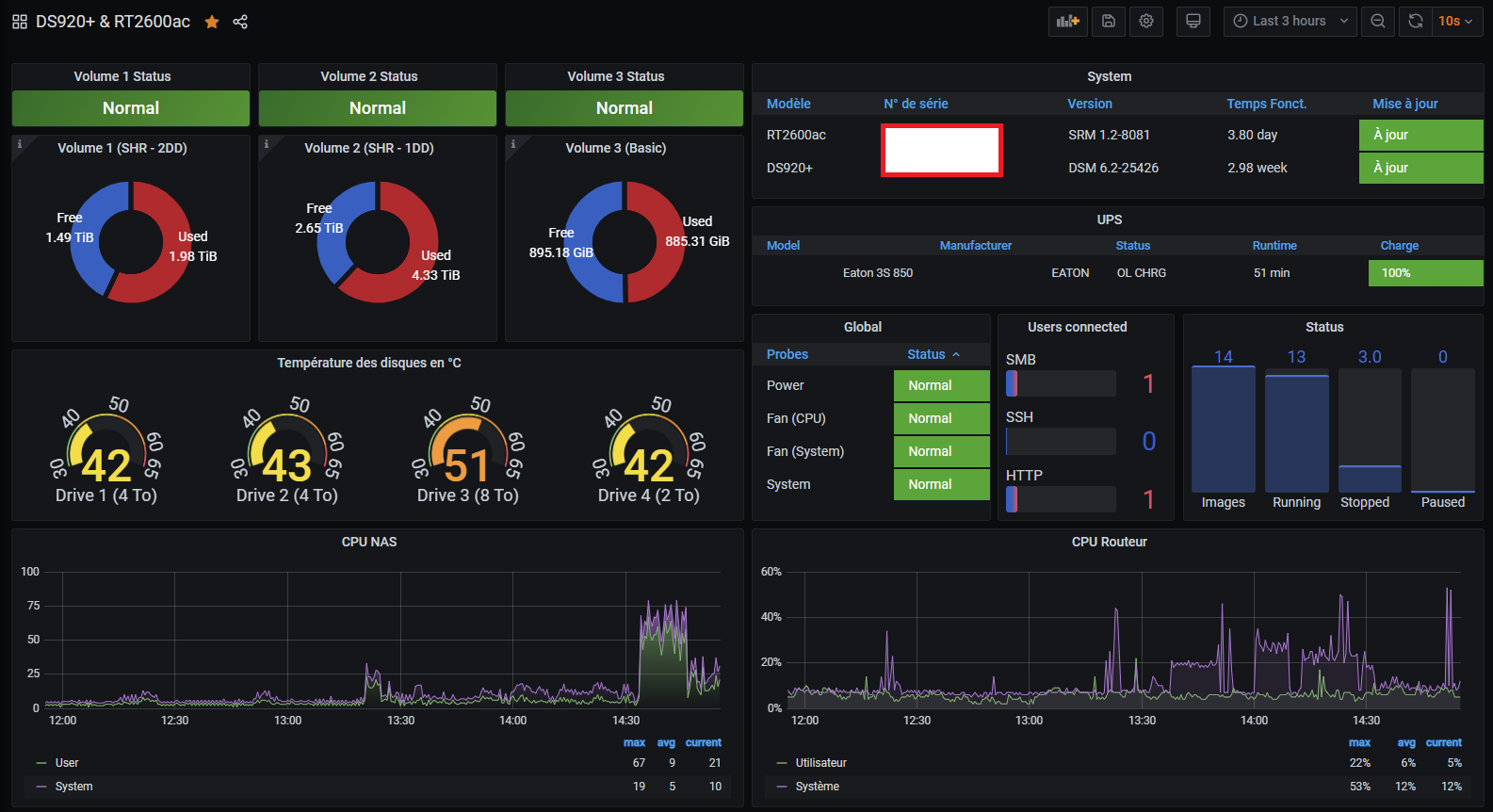The height and width of the screenshot is (812, 1493).
Task: Click the UPS 100% charge bar
Action: pos(1425,273)
